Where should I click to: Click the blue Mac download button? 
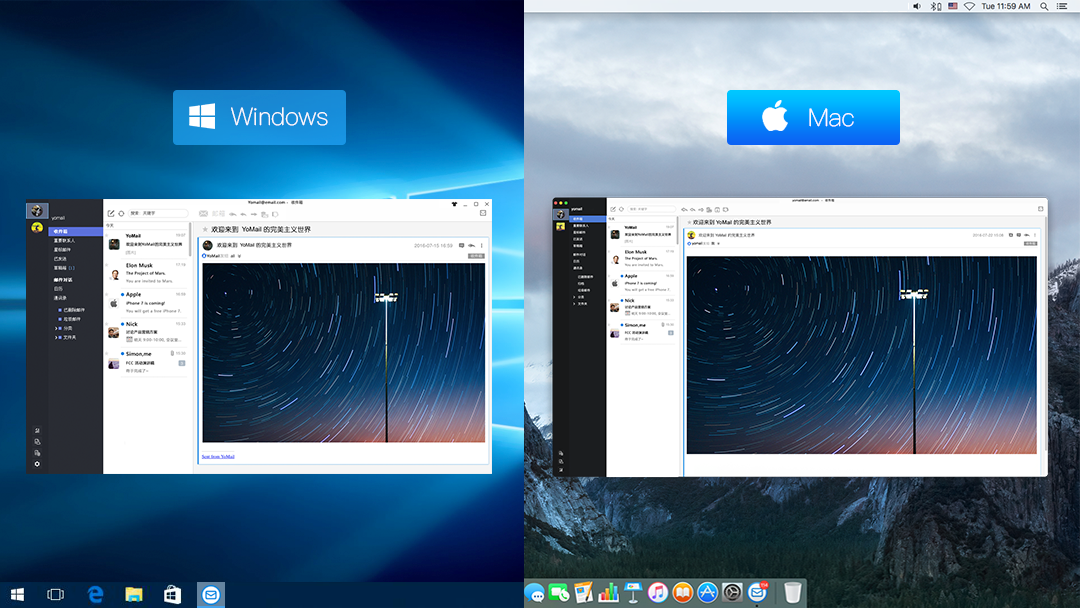813,117
